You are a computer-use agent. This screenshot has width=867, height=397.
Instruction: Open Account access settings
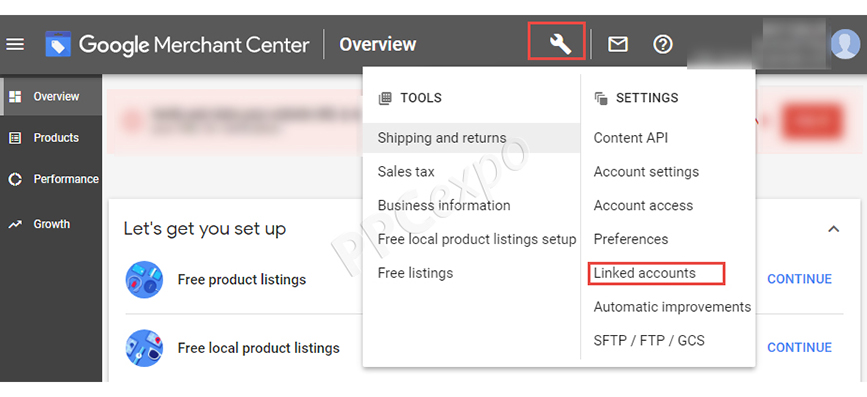point(643,205)
